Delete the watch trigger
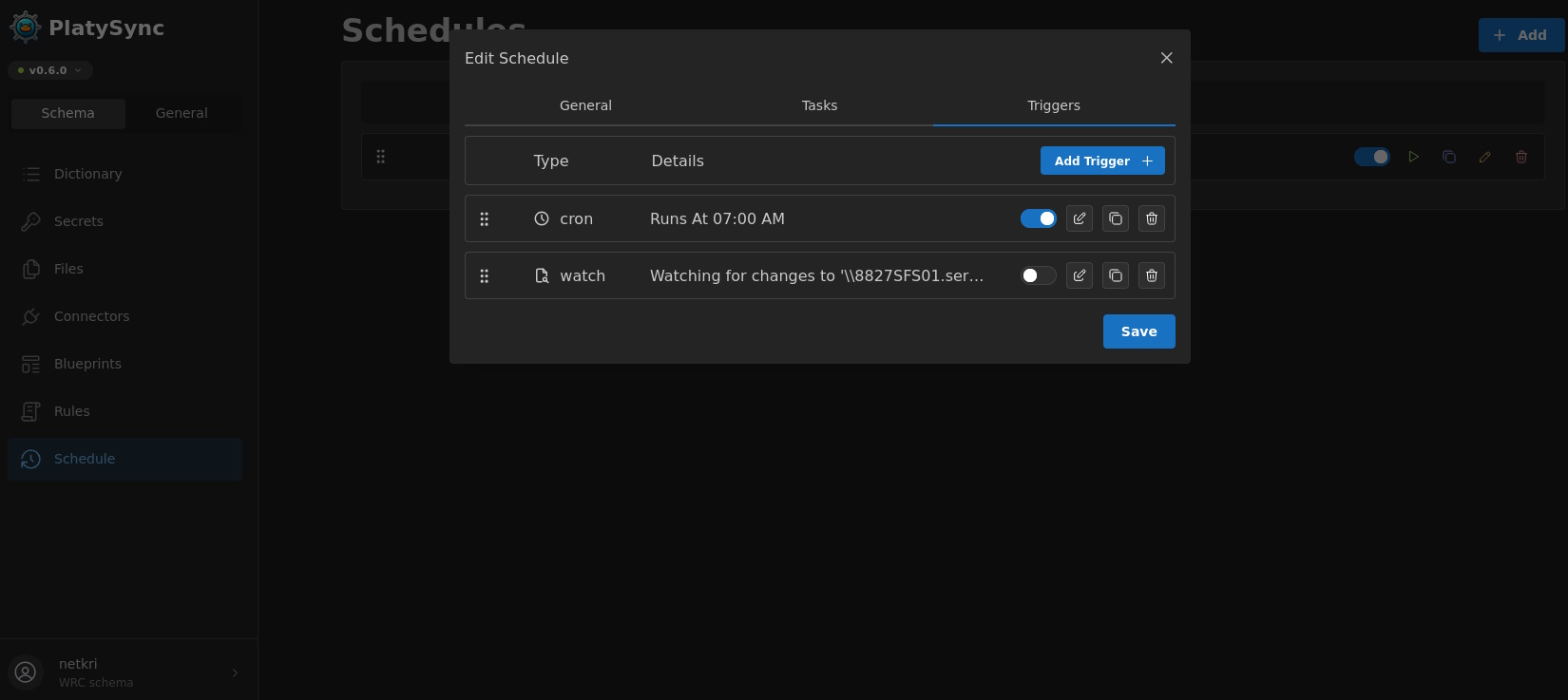Screen dimensions: 1568x700 pyautogui.click(x=1152, y=275)
